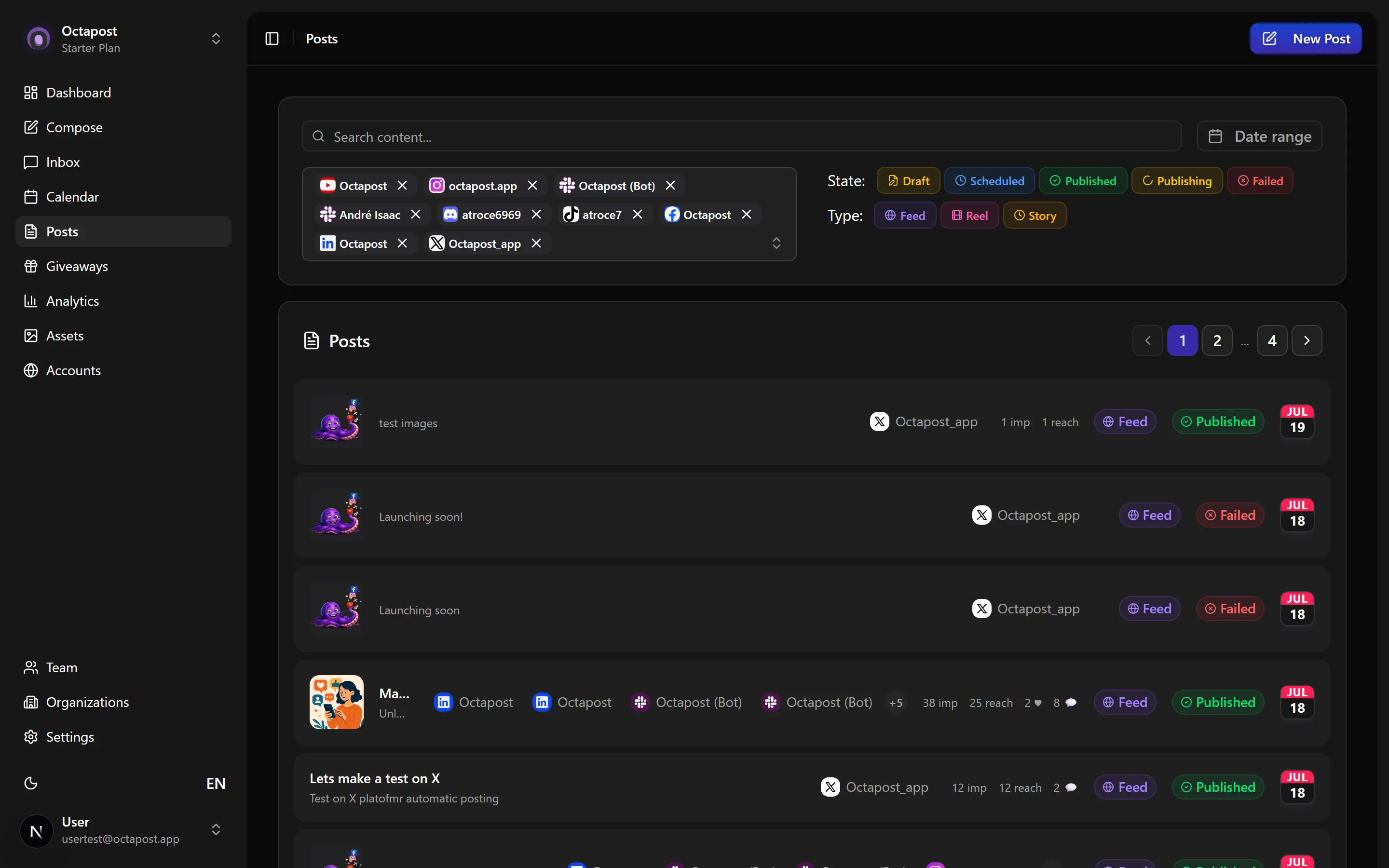
Task: Toggle the Publishing state filter
Action: [1177, 181]
